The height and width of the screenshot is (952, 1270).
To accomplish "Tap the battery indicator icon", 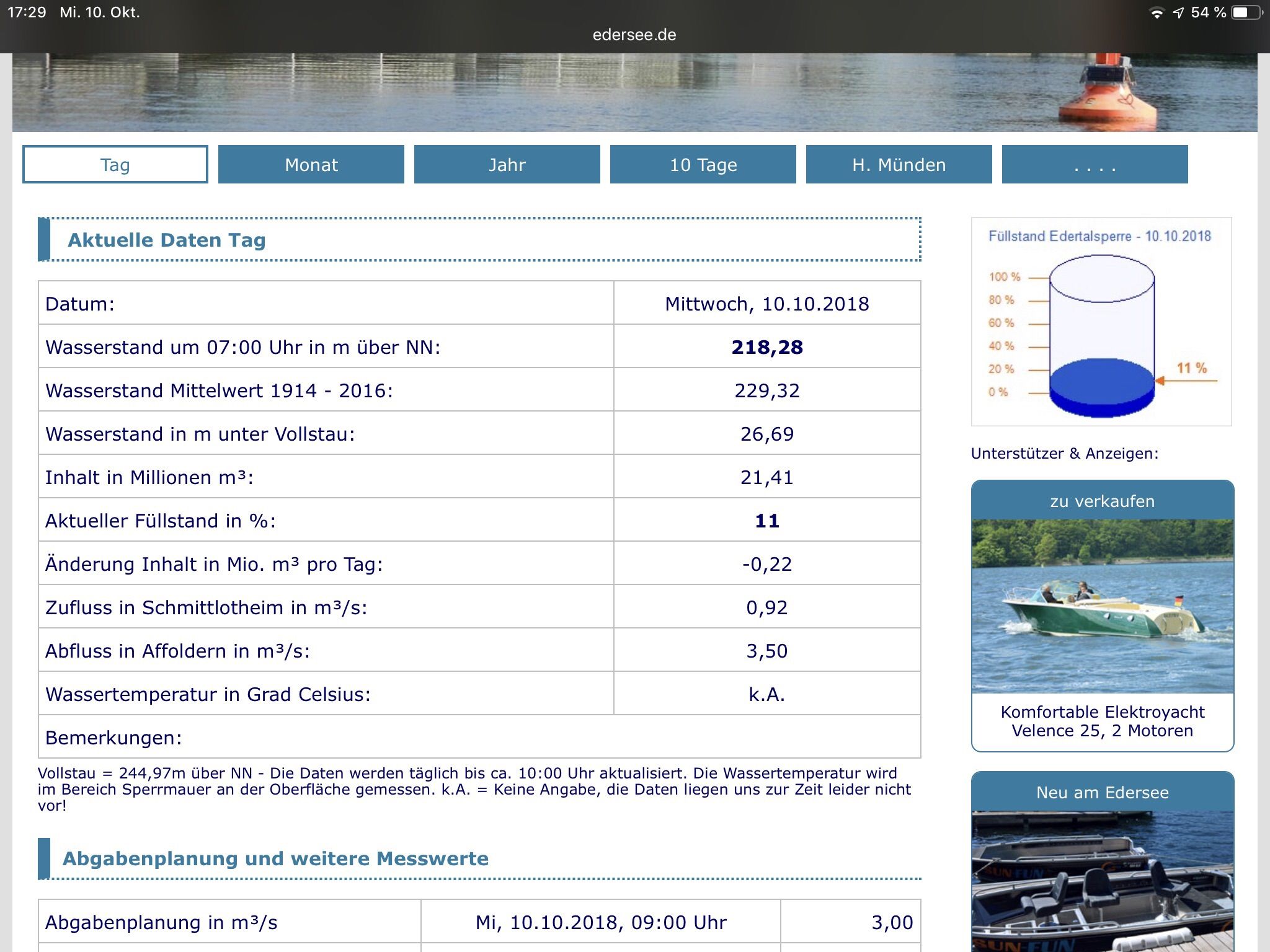I will (x=1246, y=13).
